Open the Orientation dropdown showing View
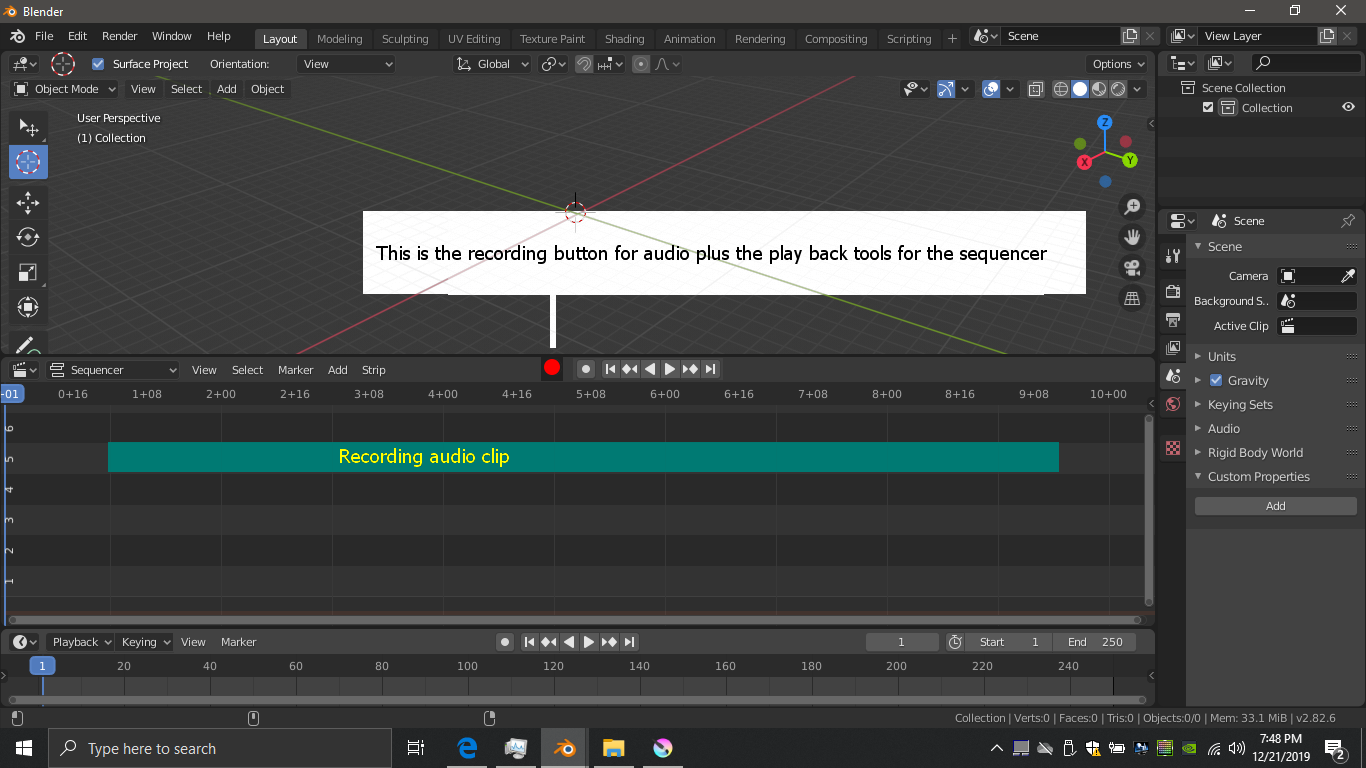Viewport: 1366px width, 768px height. (x=346, y=64)
